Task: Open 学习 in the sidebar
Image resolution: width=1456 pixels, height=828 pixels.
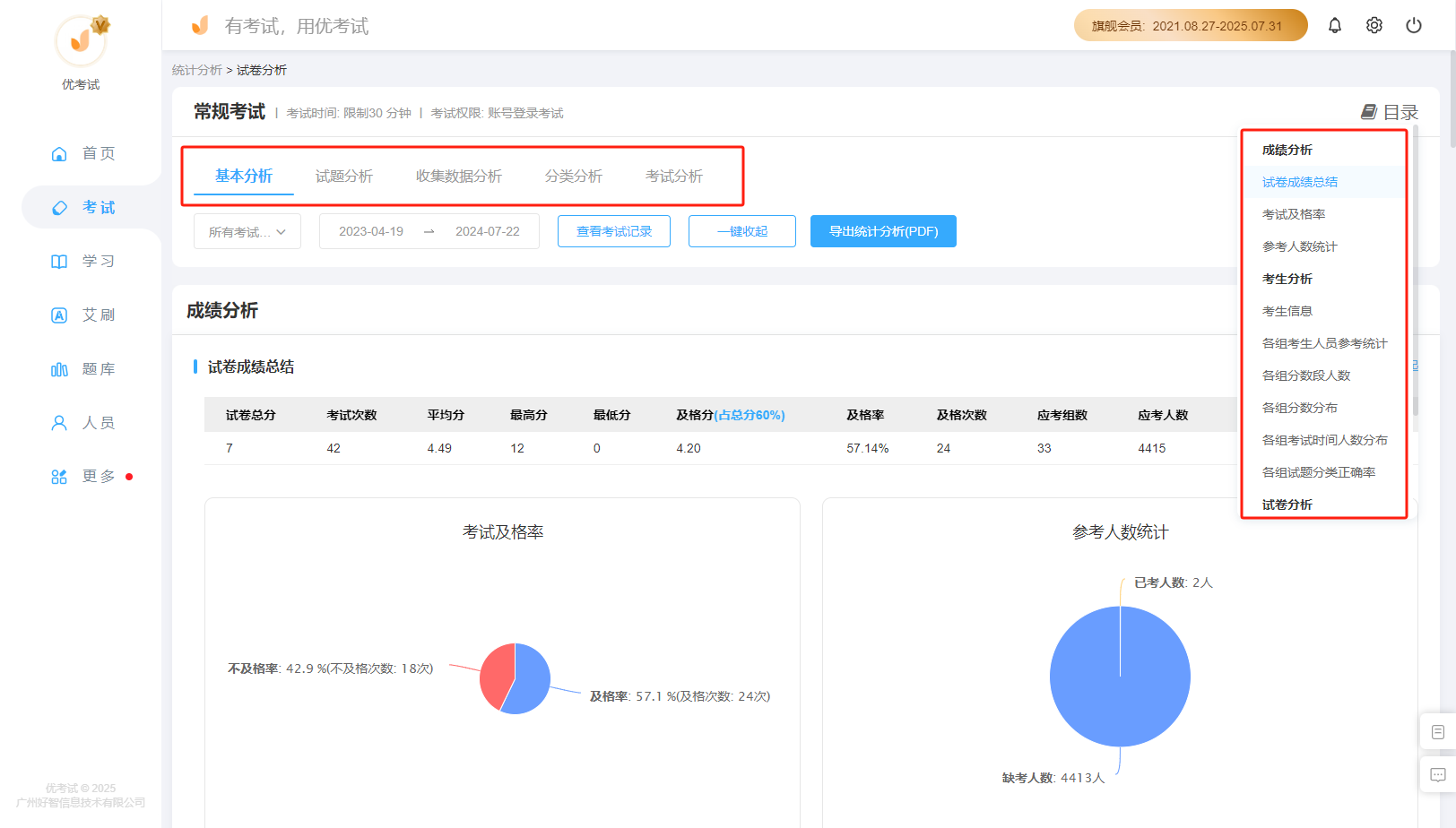Action: pos(82,261)
